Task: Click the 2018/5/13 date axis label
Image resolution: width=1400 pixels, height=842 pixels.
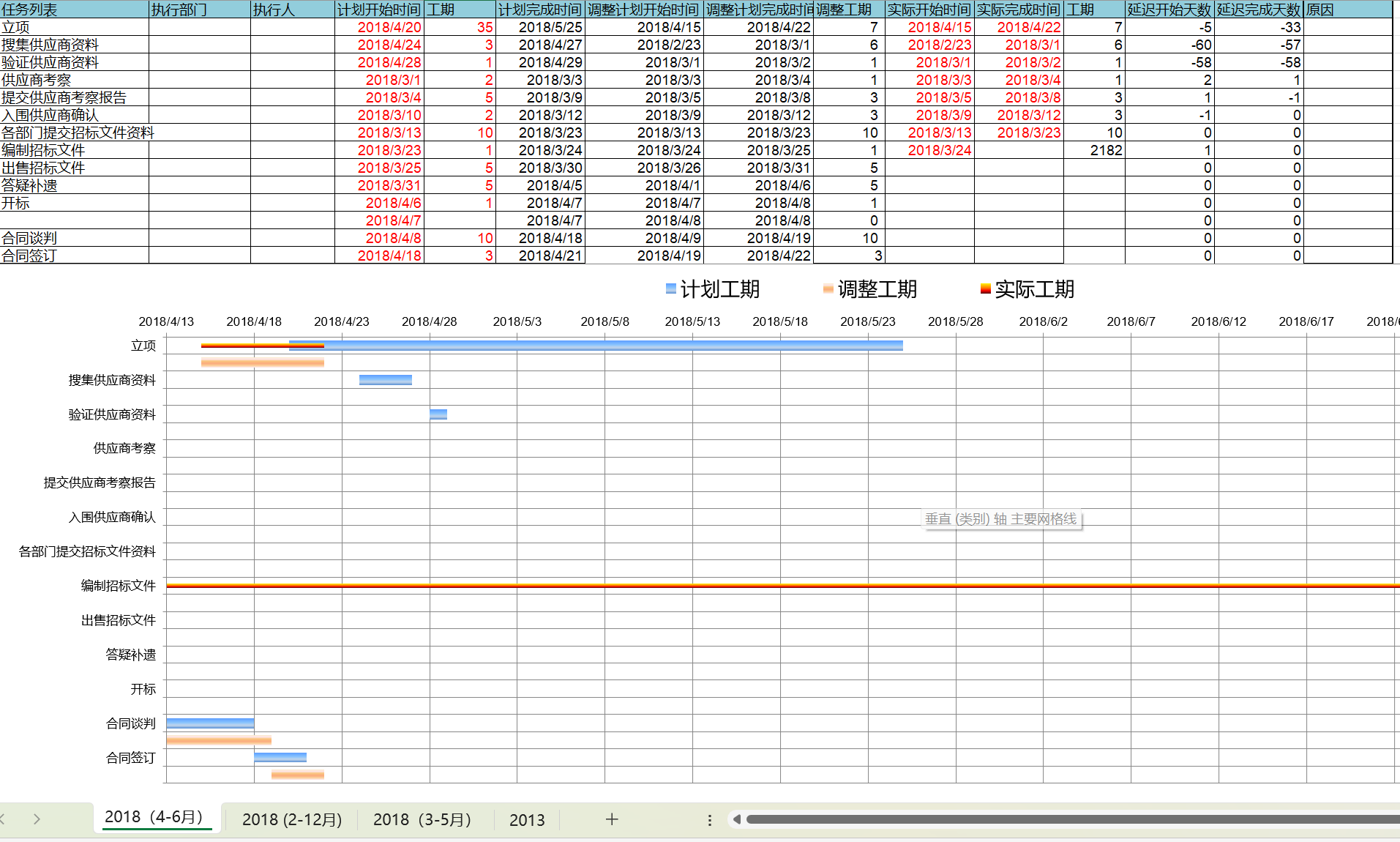Action: [x=692, y=321]
